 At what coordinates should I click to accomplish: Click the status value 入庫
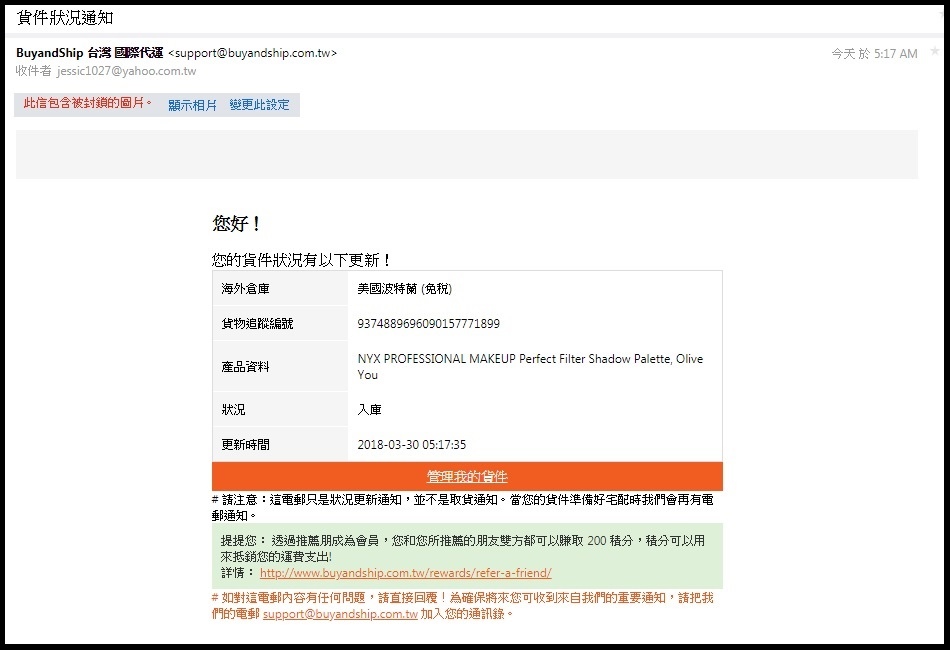coord(369,410)
